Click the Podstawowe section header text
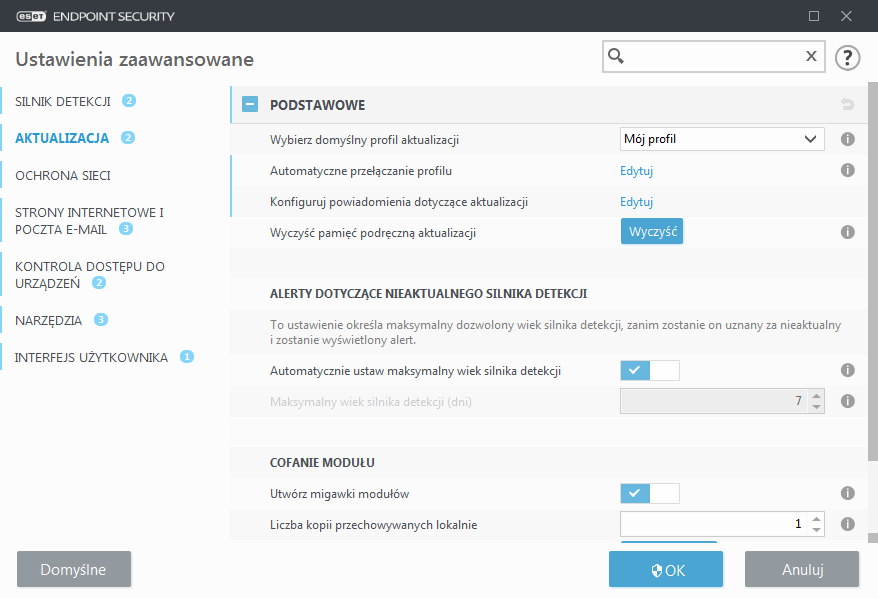 (x=317, y=105)
